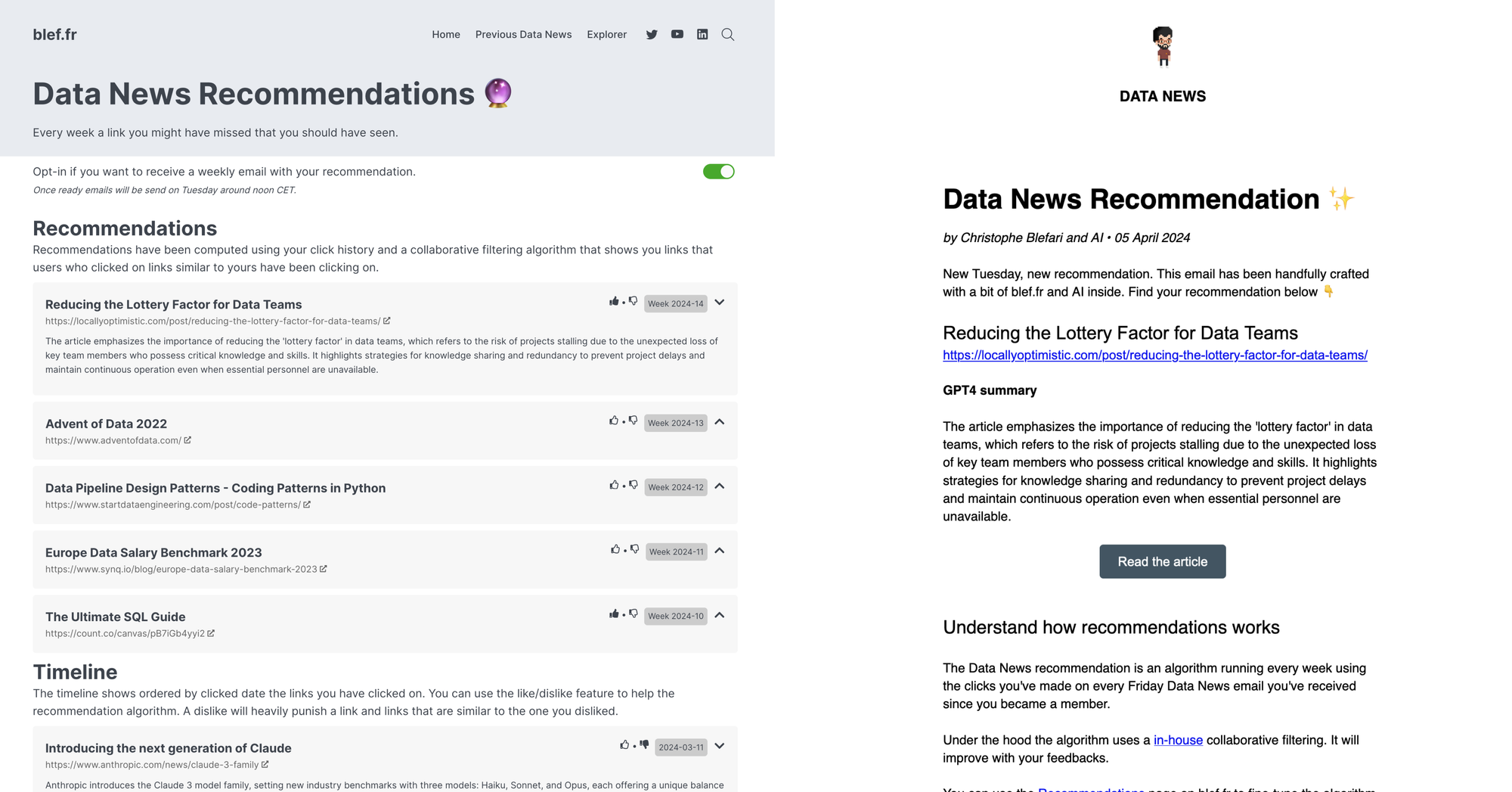Click Introducing the next generation of Claude title
The image size is (1512, 792).
point(168,748)
